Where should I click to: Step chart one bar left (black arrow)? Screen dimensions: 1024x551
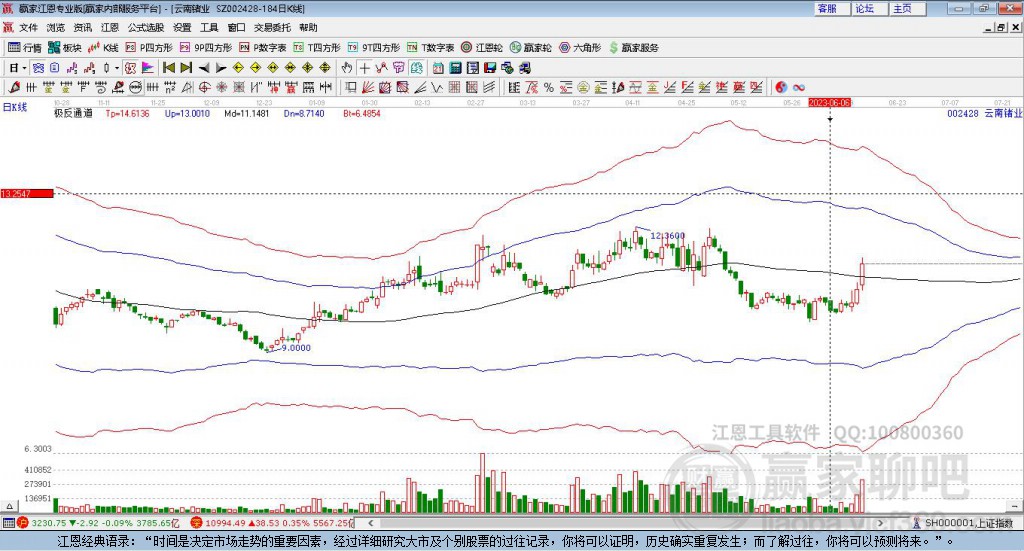[204, 68]
